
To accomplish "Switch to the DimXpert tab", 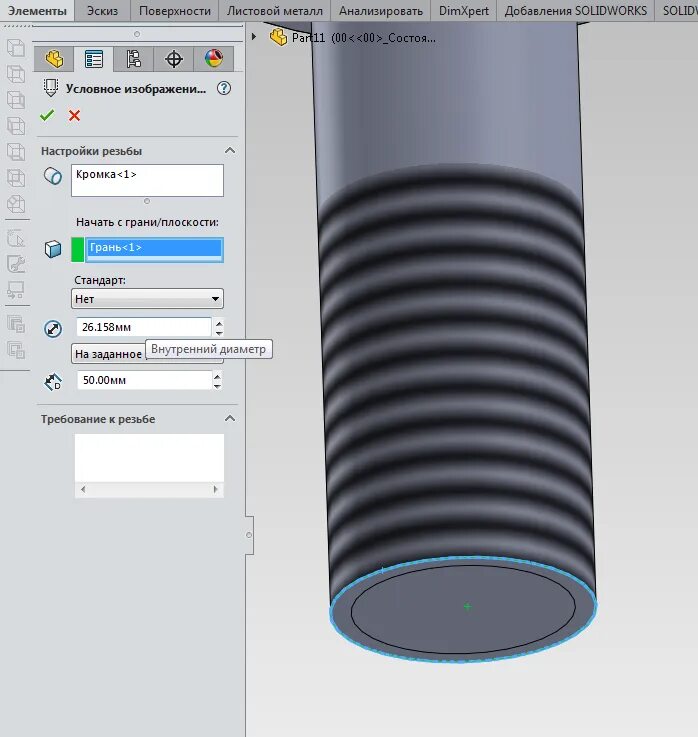I will [463, 10].
